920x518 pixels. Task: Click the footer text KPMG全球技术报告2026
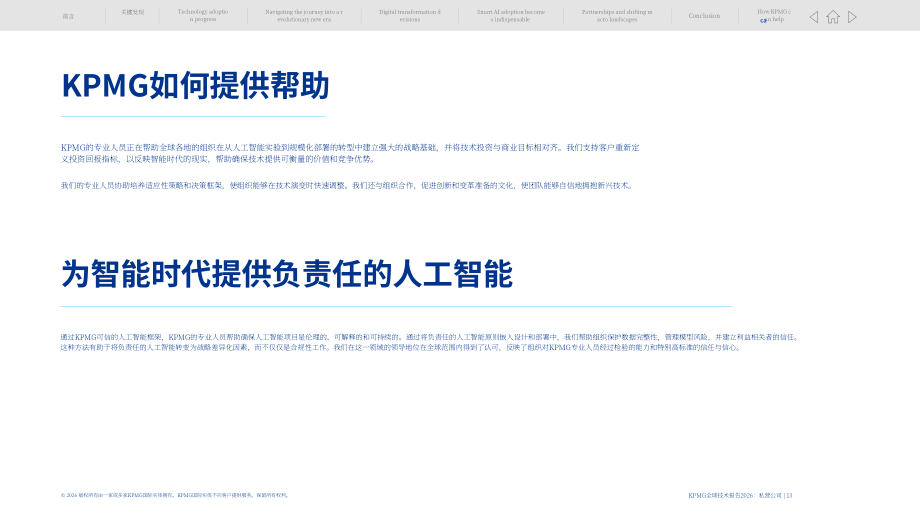click(740, 495)
